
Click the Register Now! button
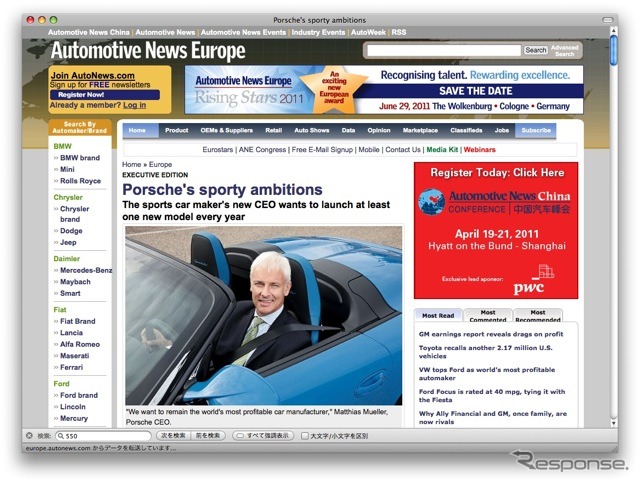105,95
